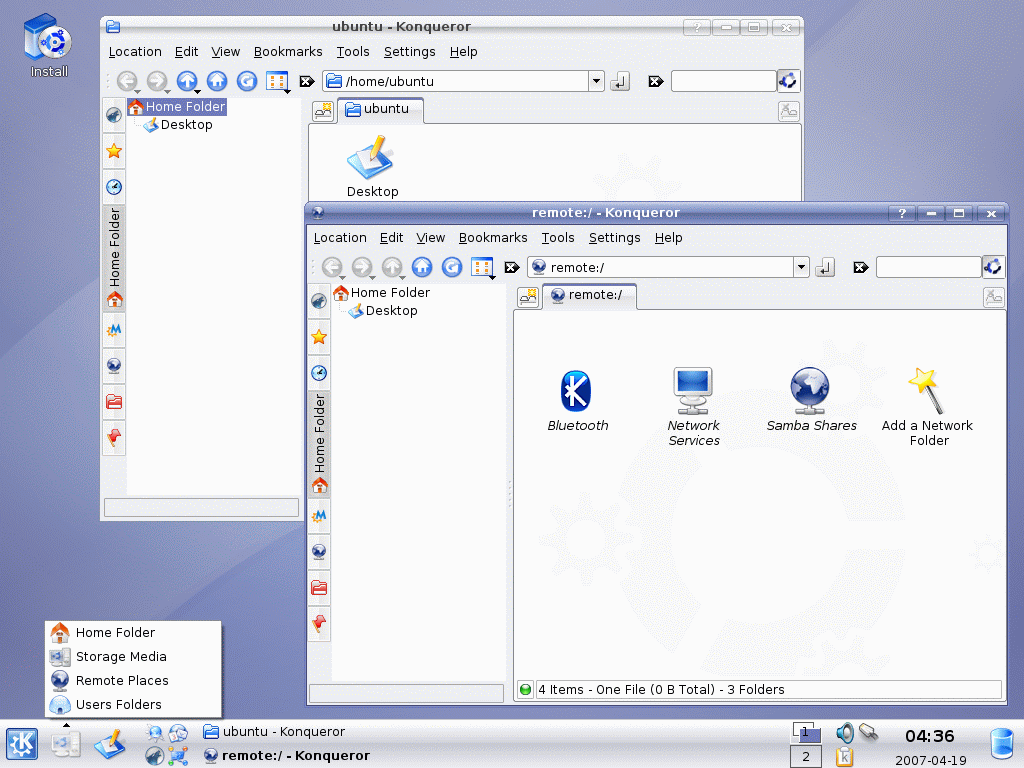The image size is (1024, 768).
Task: Launch Add a Network Folder wizard
Action: tap(927, 406)
